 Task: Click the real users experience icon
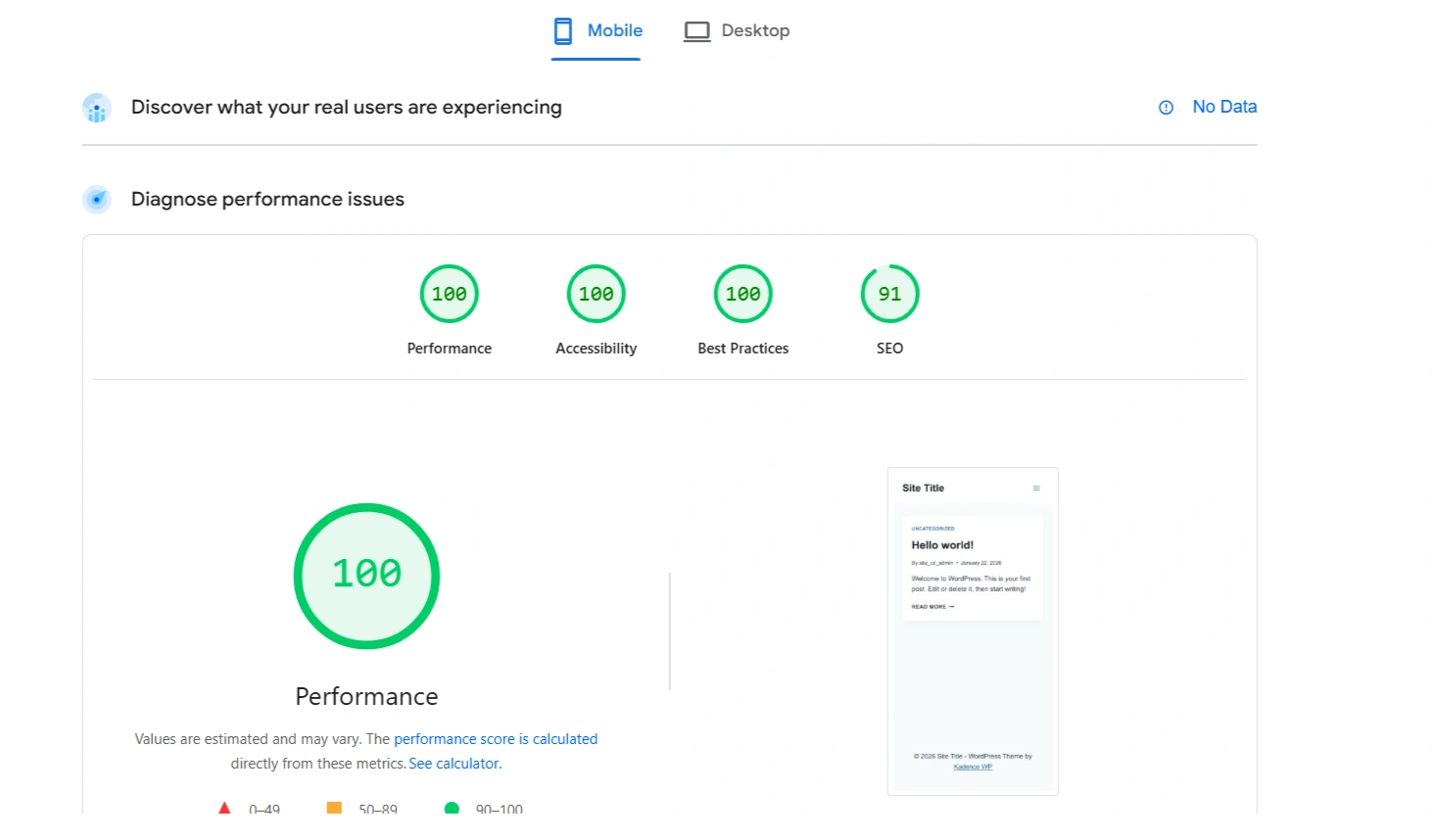pos(97,108)
